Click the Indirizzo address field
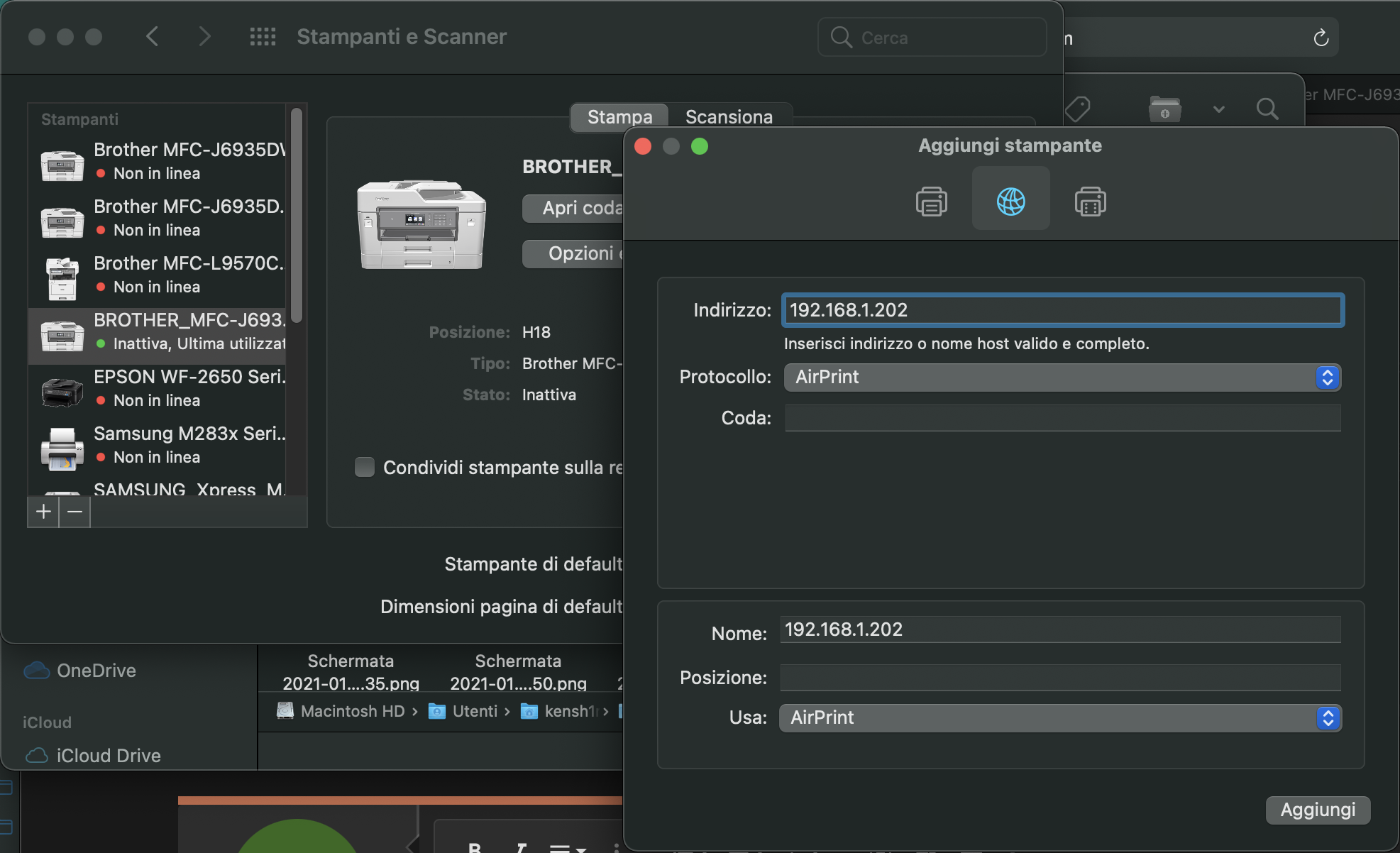This screenshot has height=853, width=1400. click(1062, 310)
